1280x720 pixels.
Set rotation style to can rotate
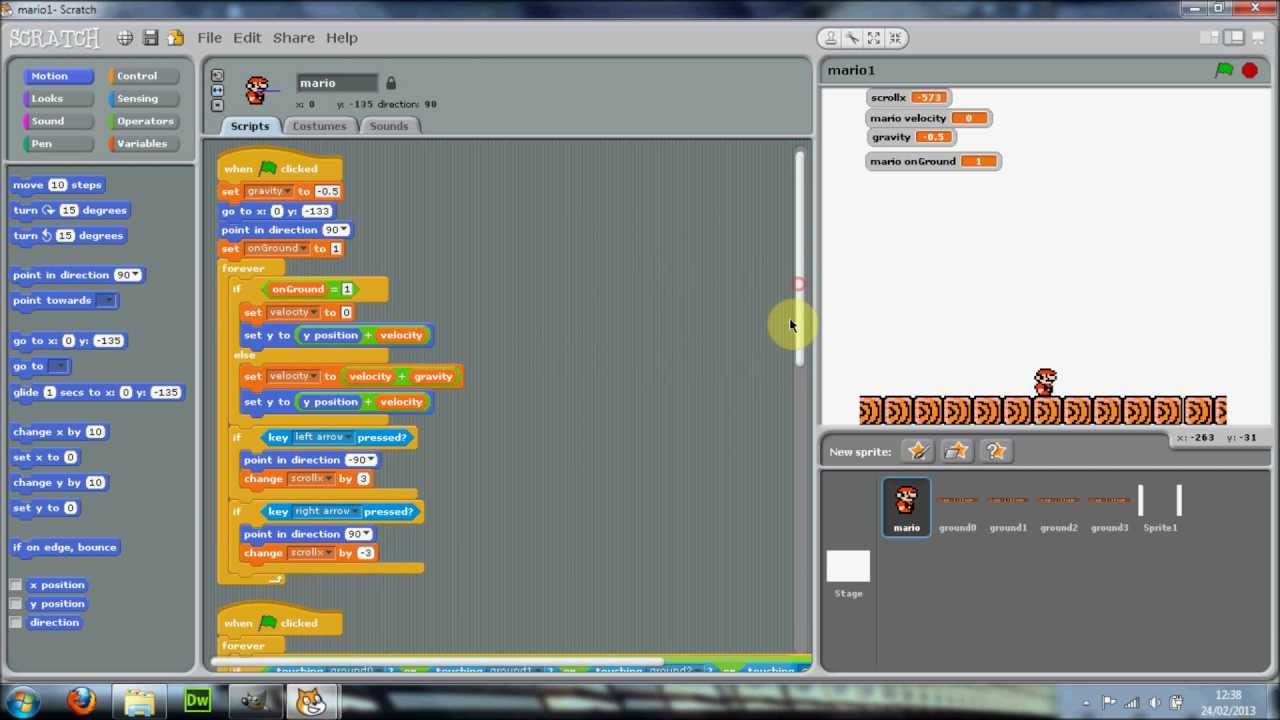click(x=217, y=75)
